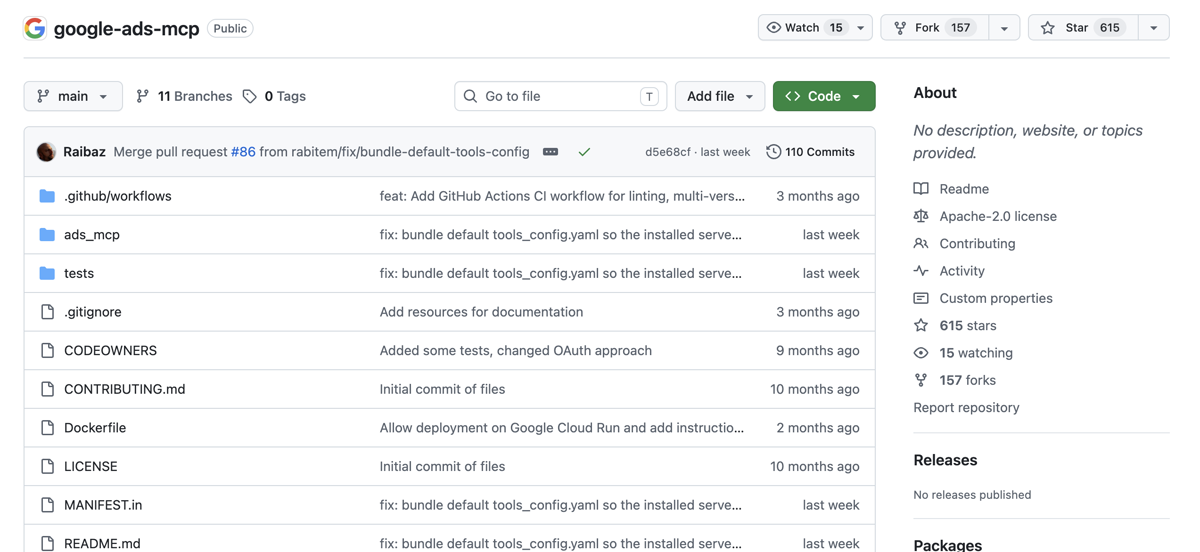Open 'feat: Add GitHub Actions CI workflow' commit message
1200x552 pixels.
562,196
